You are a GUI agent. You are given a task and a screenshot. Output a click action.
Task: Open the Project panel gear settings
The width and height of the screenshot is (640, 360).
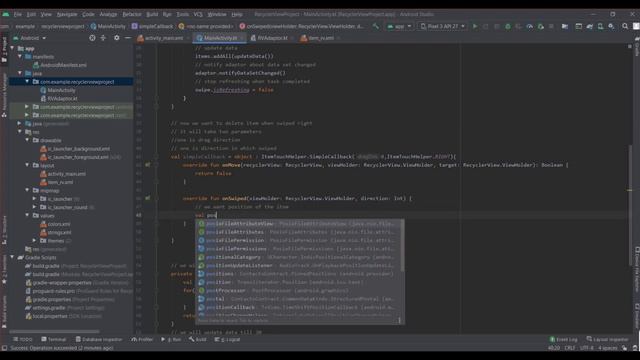(117, 38)
